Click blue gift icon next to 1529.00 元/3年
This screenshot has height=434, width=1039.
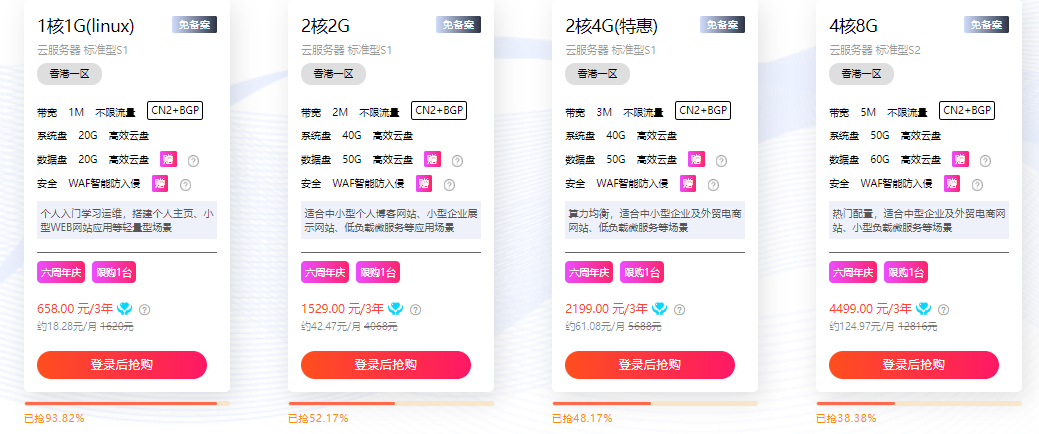(396, 308)
